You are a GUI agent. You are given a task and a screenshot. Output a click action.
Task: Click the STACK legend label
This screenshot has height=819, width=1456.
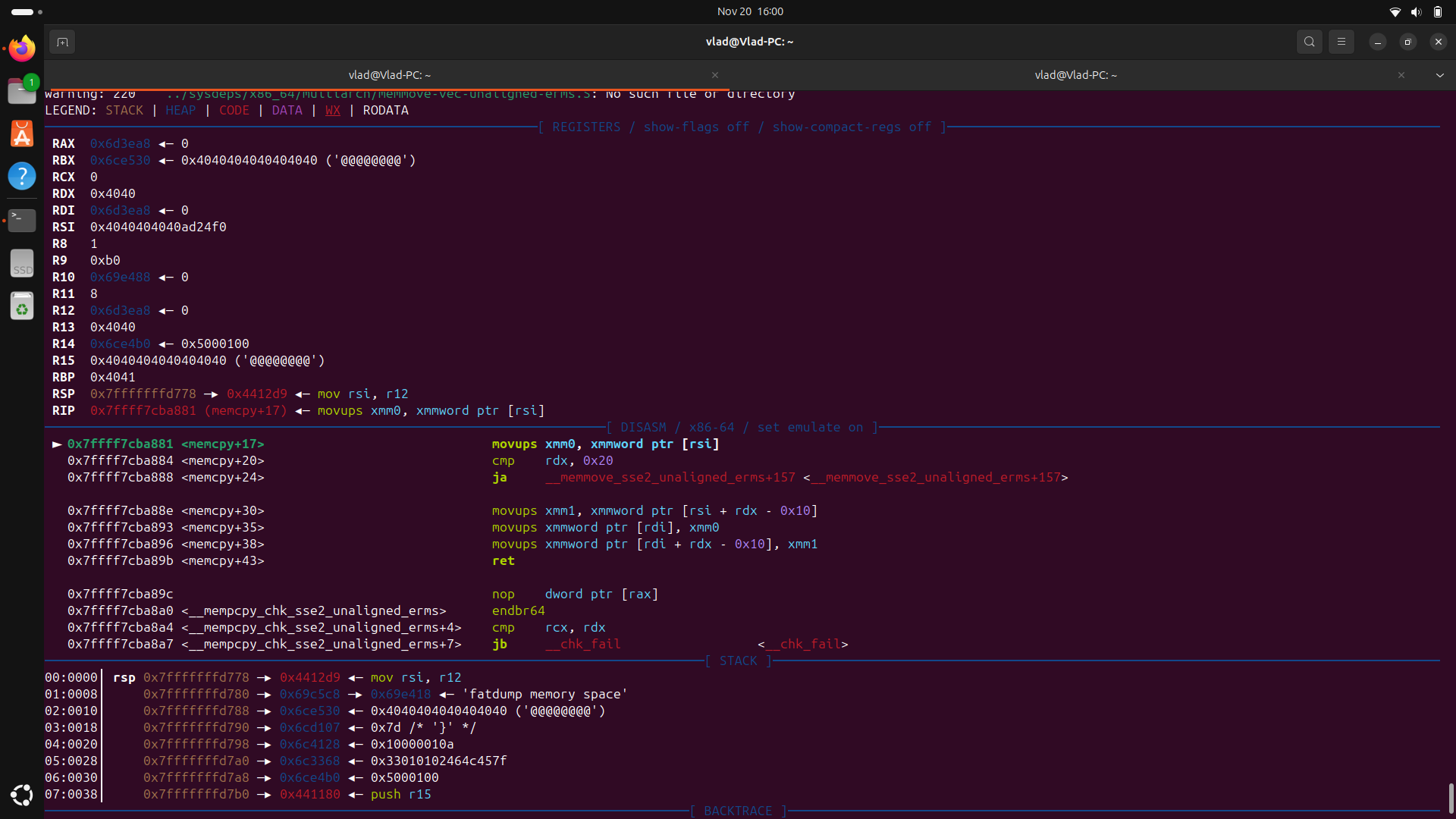[124, 110]
